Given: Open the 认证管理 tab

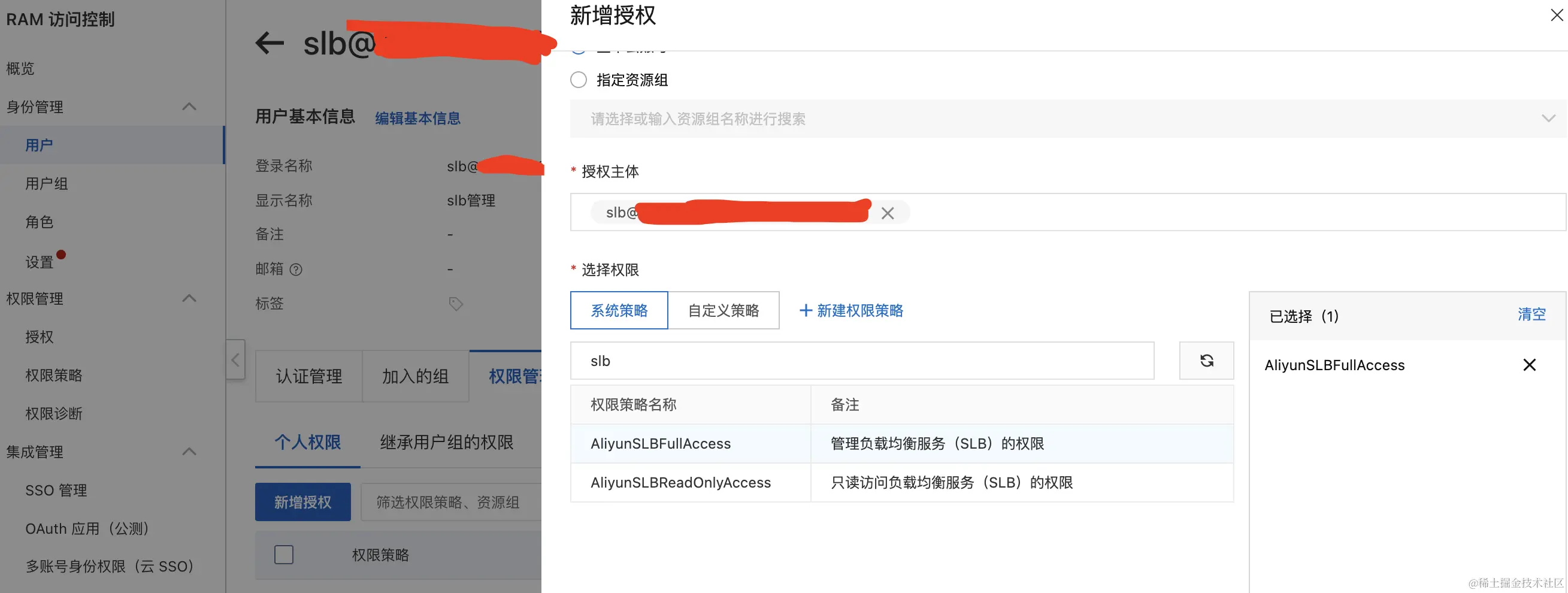Looking at the screenshot, I should tap(308, 376).
